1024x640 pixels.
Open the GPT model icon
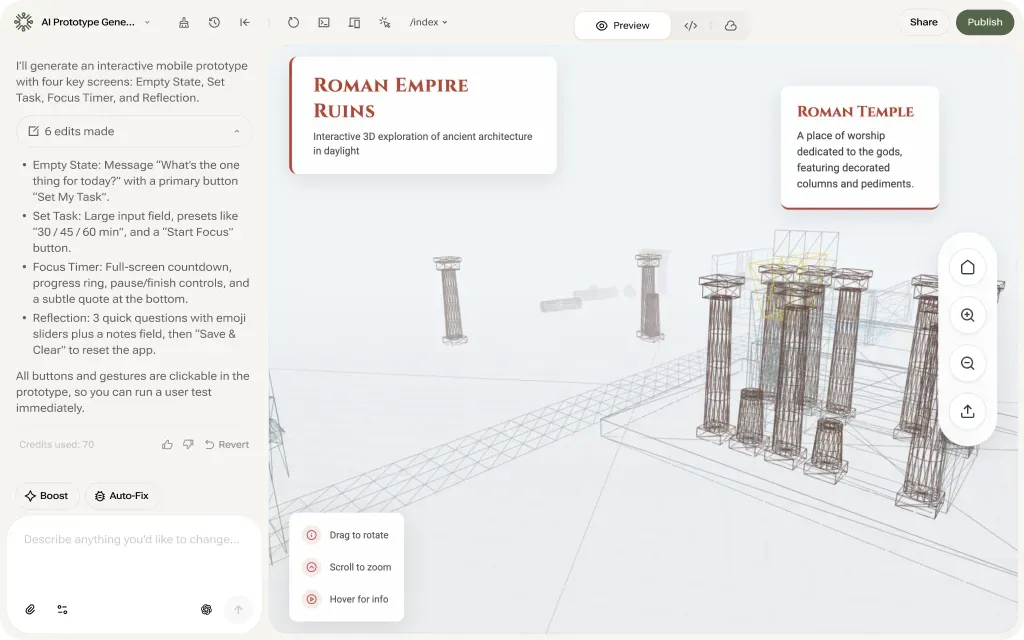coord(206,609)
